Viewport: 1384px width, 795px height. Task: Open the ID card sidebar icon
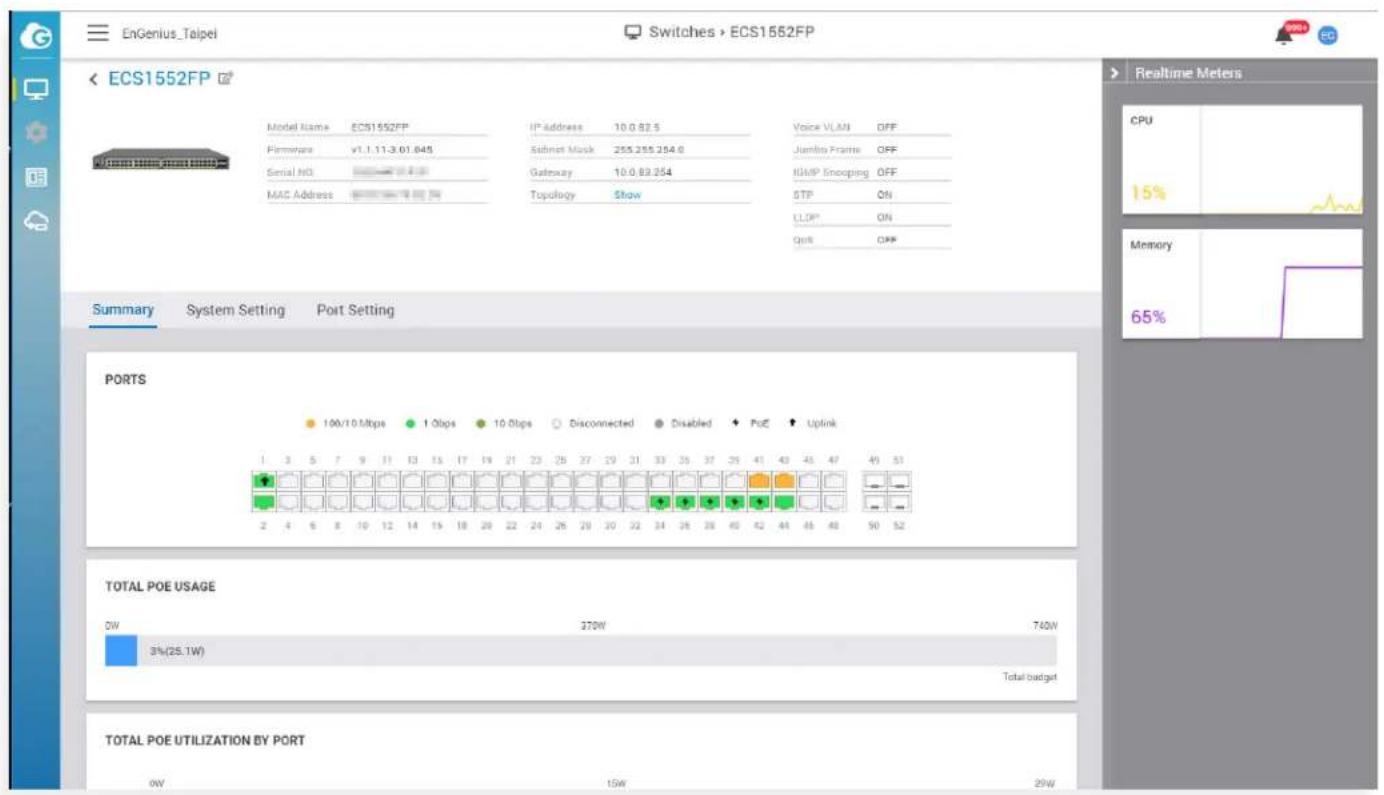(x=35, y=177)
